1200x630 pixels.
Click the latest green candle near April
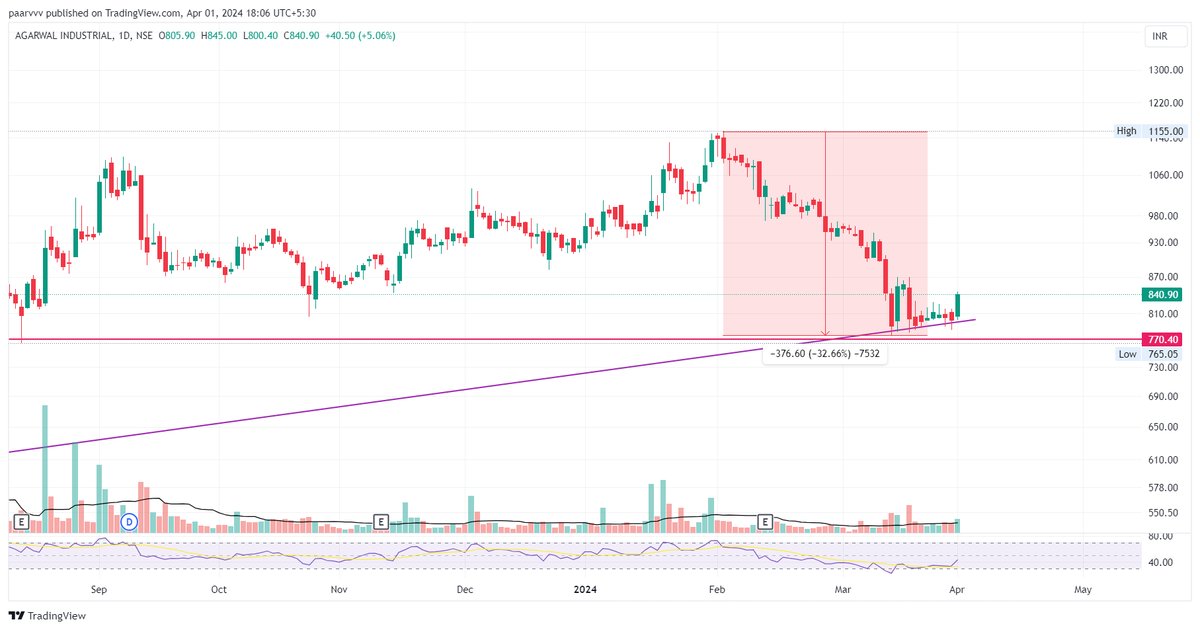[x=958, y=305]
